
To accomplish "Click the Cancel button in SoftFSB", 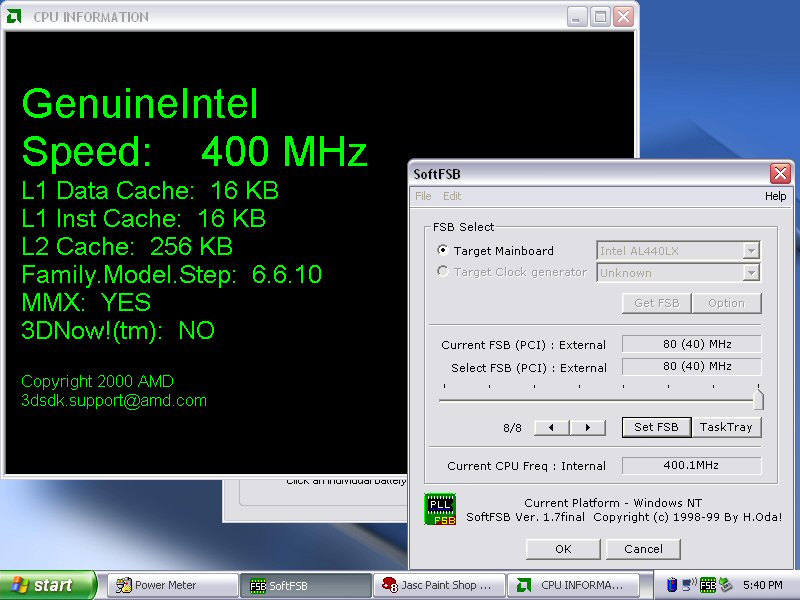I will 643,549.
